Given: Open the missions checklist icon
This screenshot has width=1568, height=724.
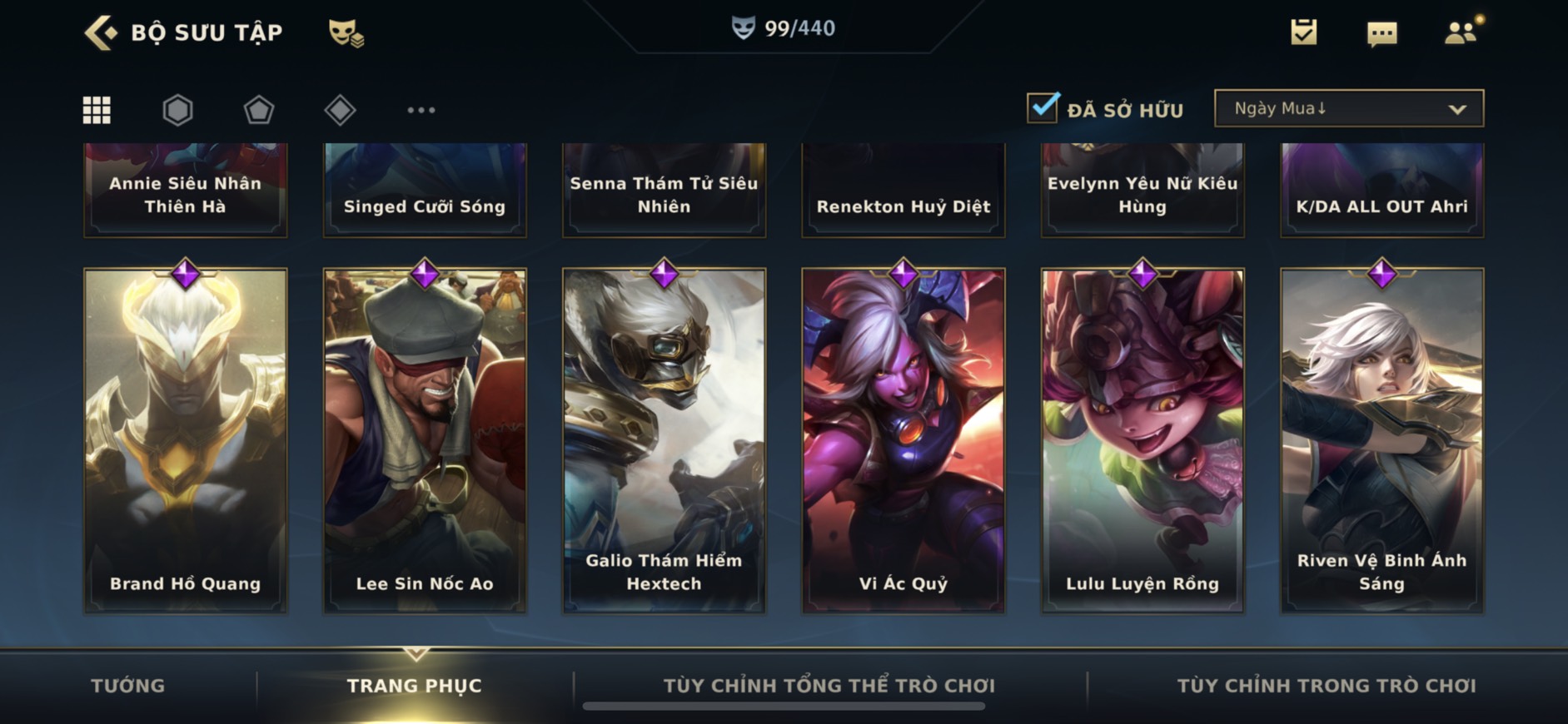Looking at the screenshot, I should [1303, 32].
